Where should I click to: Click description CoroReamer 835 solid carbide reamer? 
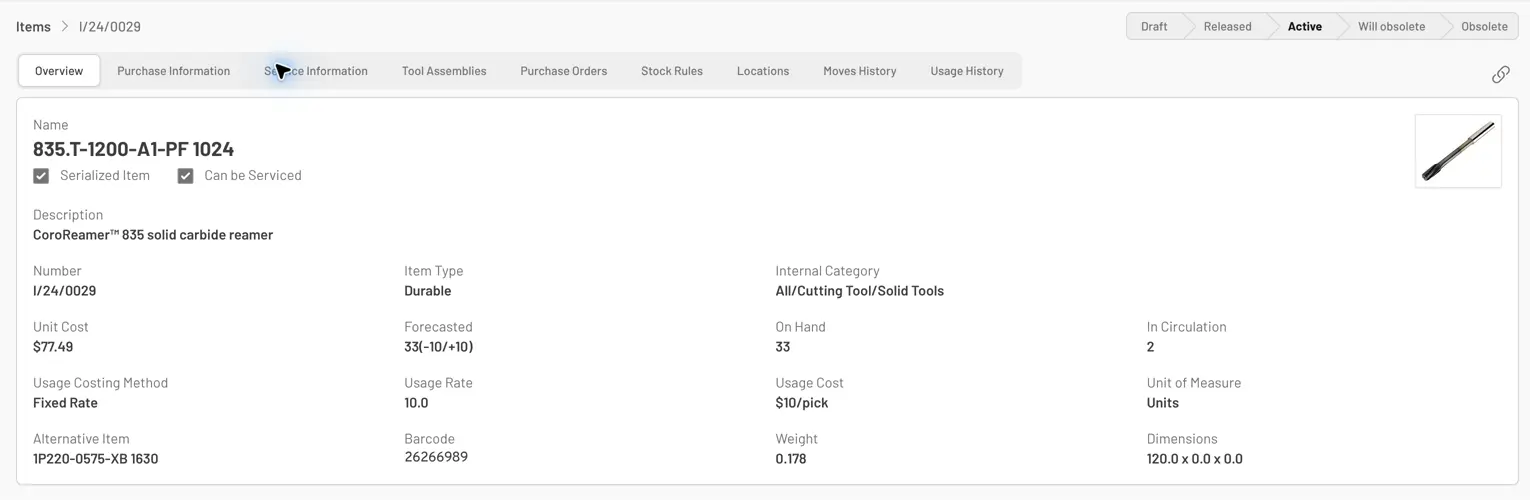(153, 235)
